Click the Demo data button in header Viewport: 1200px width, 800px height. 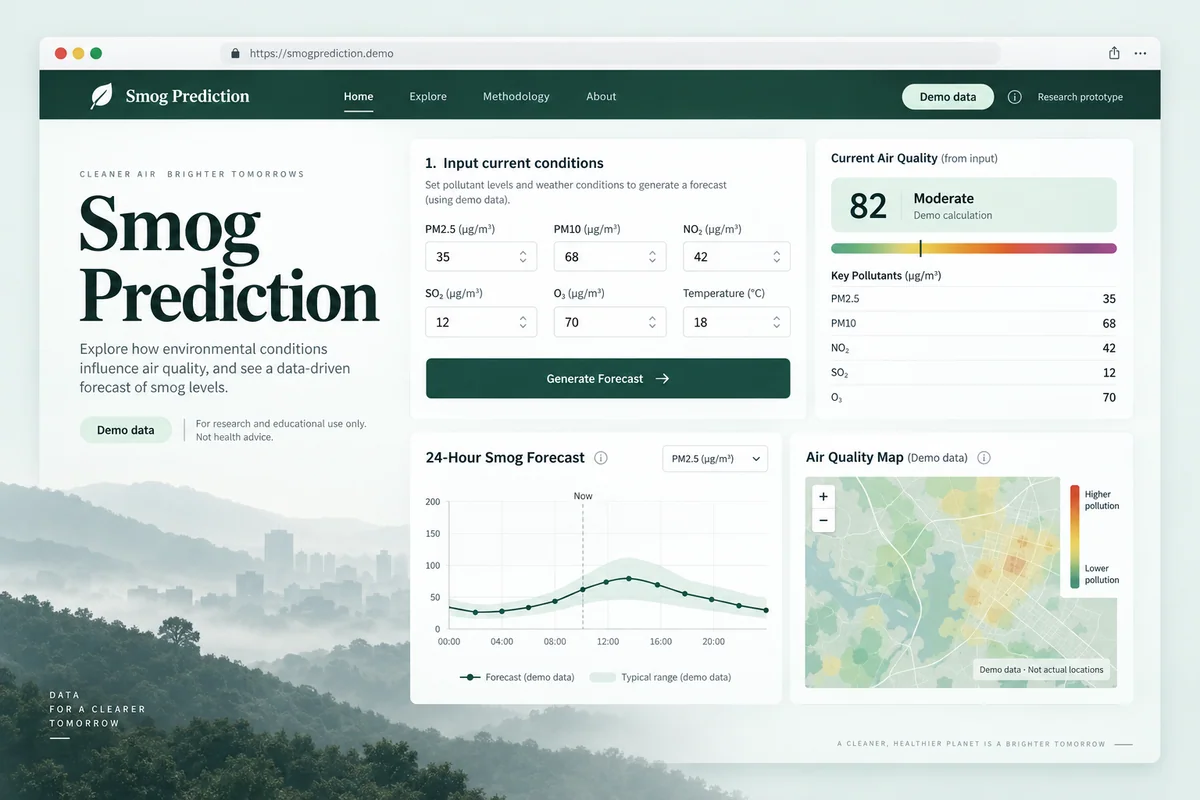(948, 97)
